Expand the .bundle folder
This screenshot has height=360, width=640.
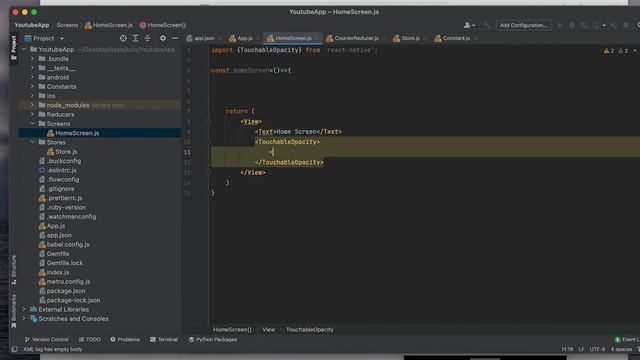tap(32, 59)
